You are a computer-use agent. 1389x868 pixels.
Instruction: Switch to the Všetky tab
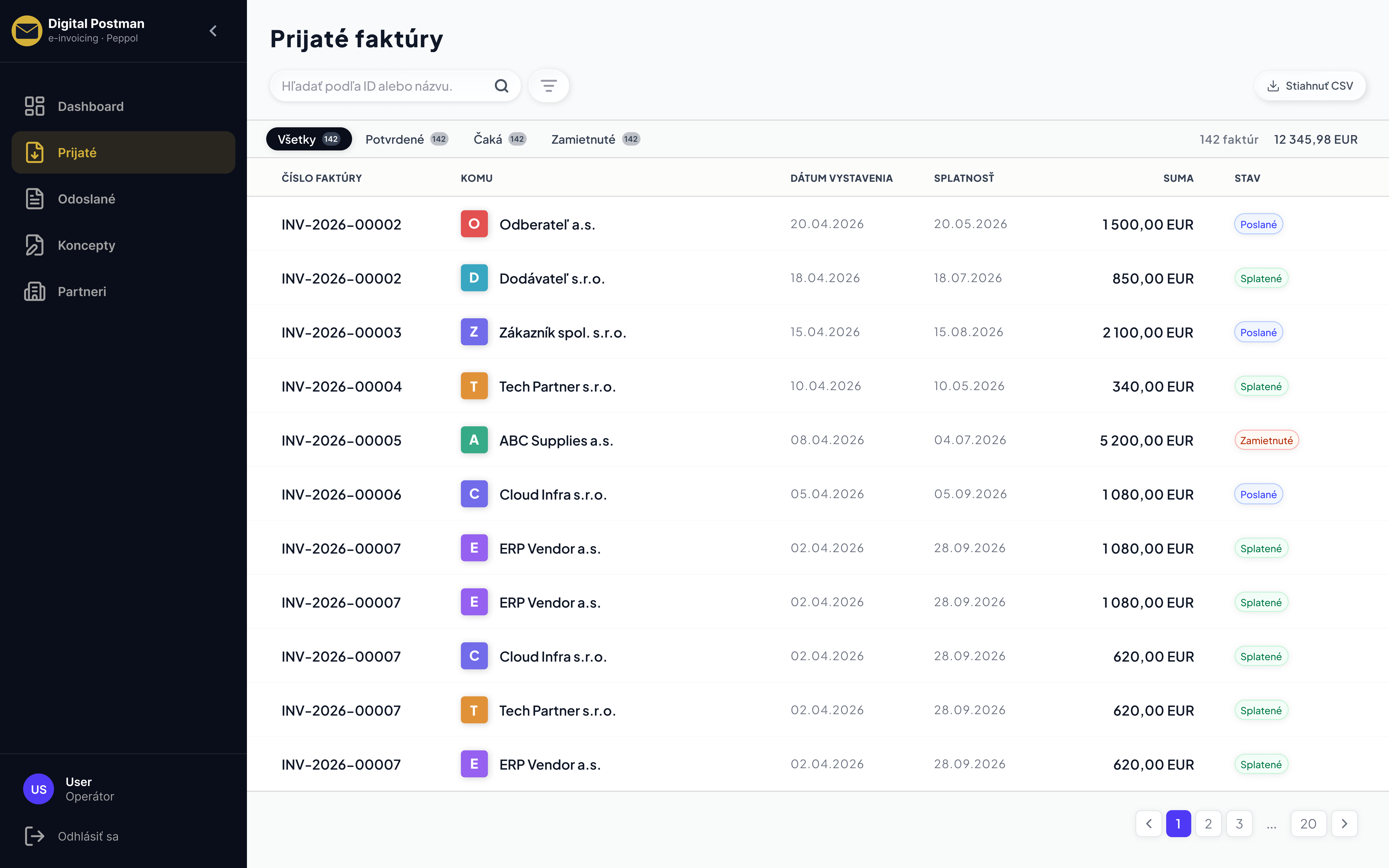309,139
